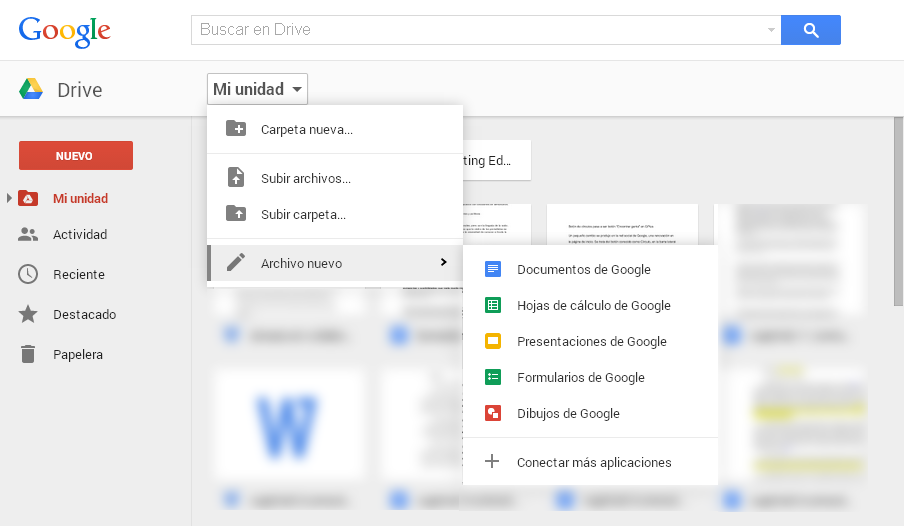This screenshot has height=526, width=904.
Task: Click the blue Google Docs icon
Action: click(493, 269)
